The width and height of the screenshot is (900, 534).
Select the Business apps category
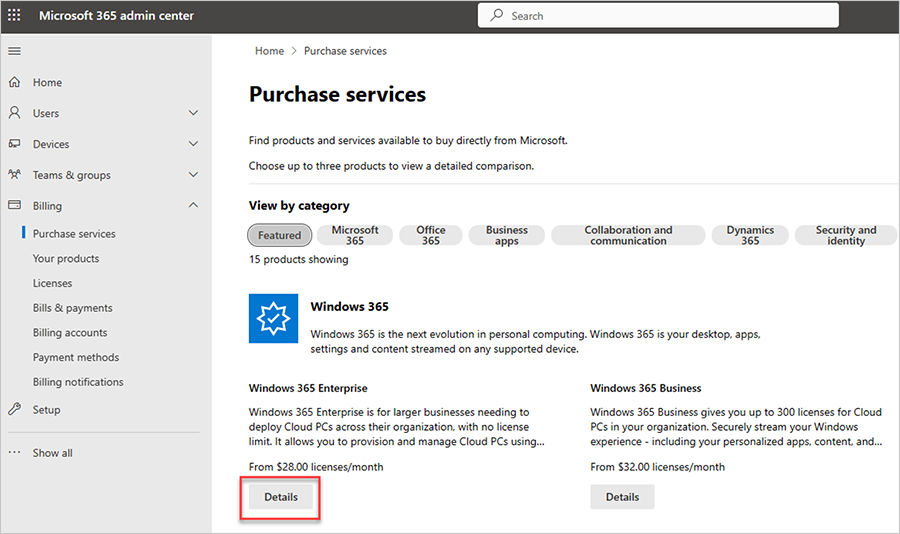coord(506,235)
